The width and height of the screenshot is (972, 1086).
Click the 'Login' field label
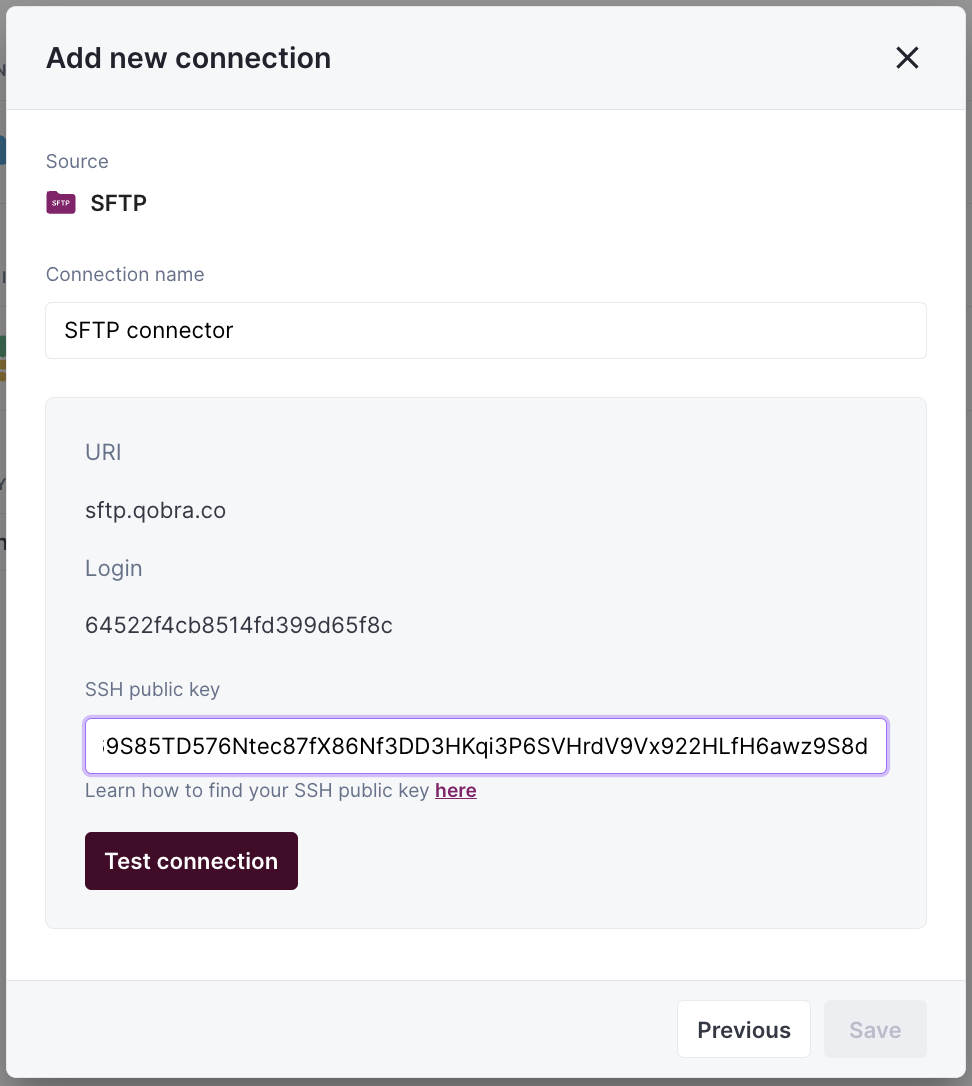[x=113, y=568]
